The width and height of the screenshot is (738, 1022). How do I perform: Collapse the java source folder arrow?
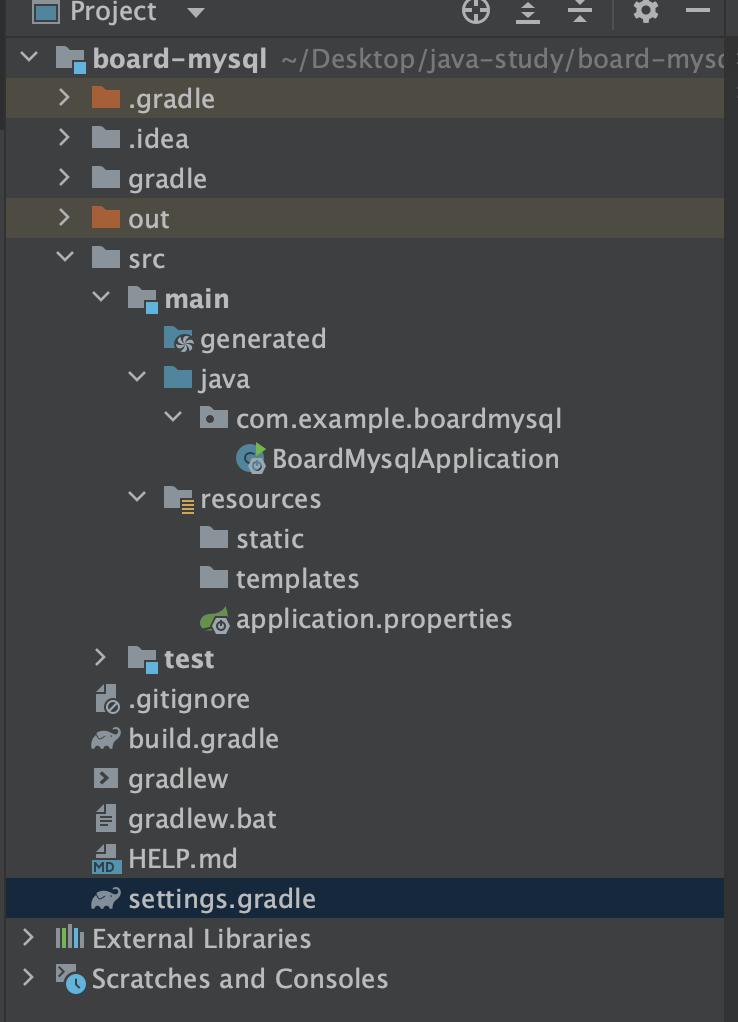coord(137,377)
